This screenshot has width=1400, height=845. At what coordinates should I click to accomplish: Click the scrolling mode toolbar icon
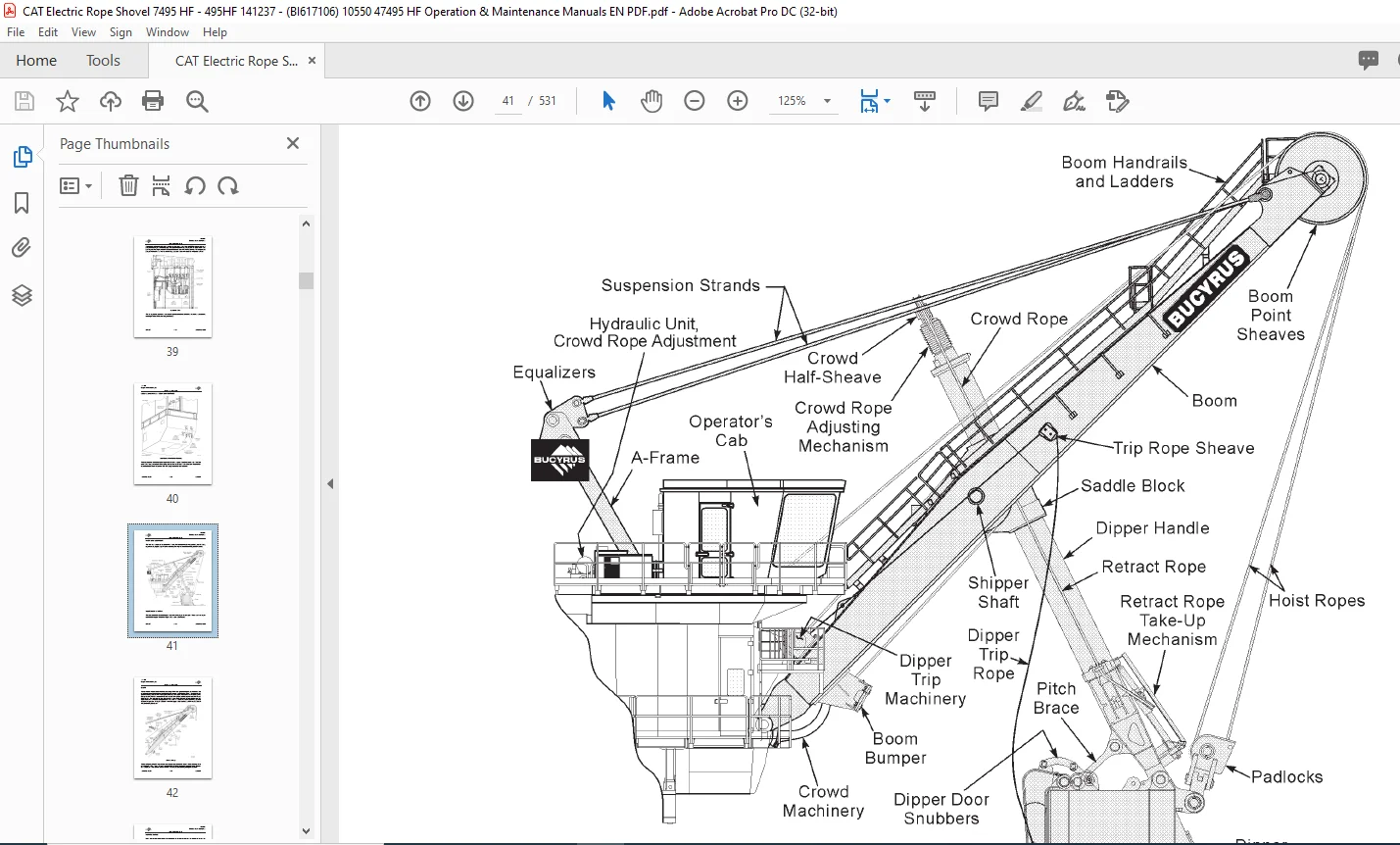924,101
